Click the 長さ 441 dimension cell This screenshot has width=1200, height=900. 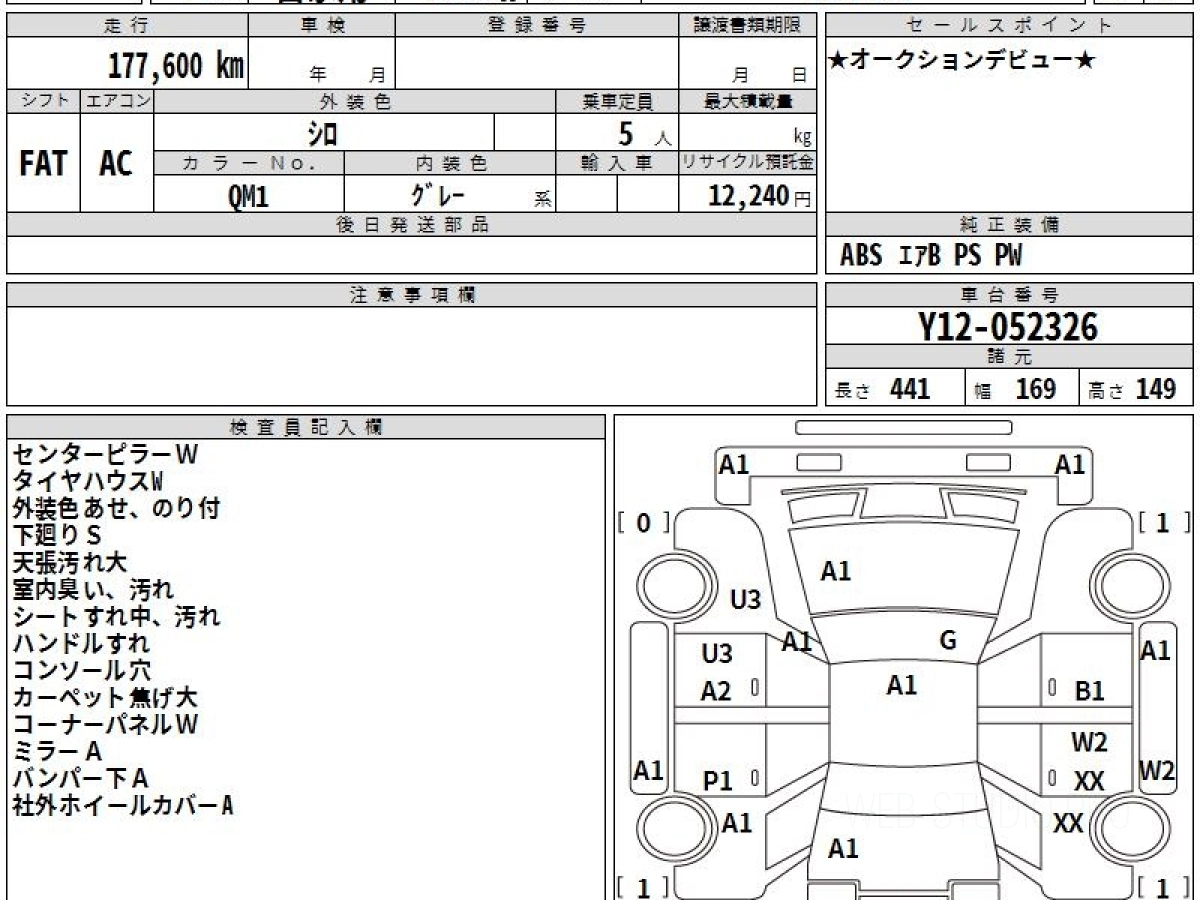point(895,389)
